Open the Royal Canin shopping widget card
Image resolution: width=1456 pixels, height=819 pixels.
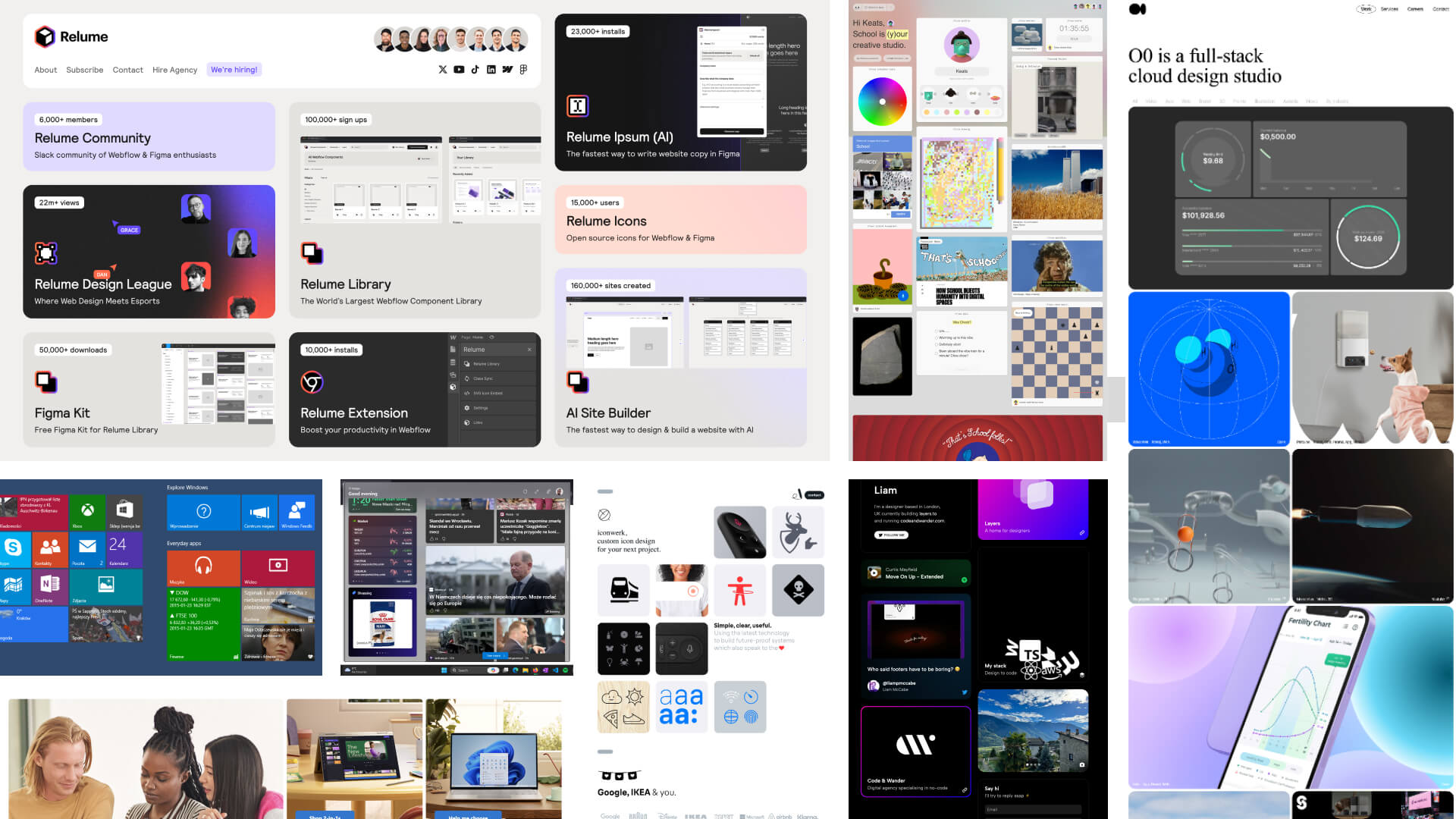[382, 622]
